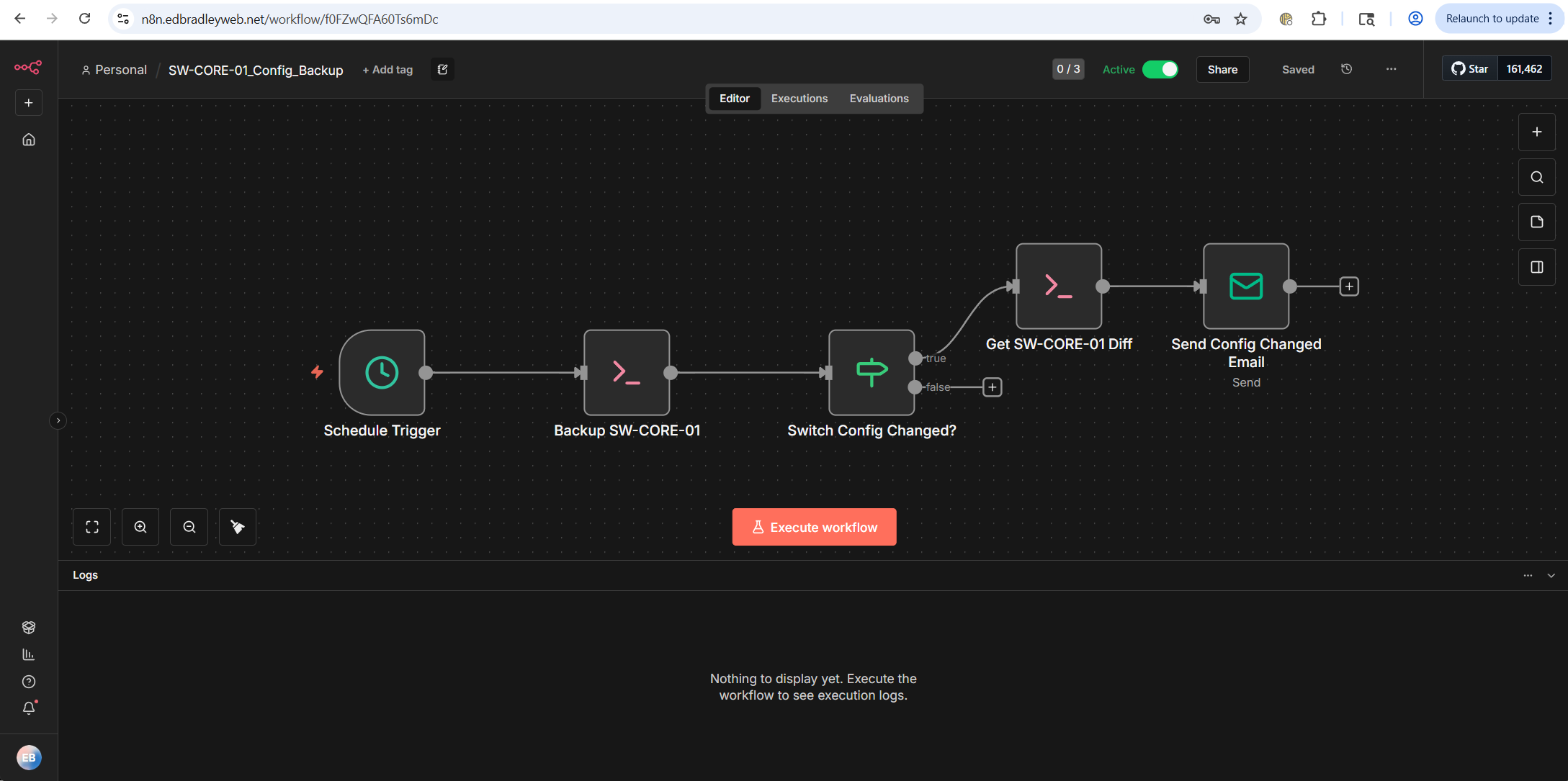
Task: Open the workflow history icon
Action: pyautogui.click(x=1346, y=69)
